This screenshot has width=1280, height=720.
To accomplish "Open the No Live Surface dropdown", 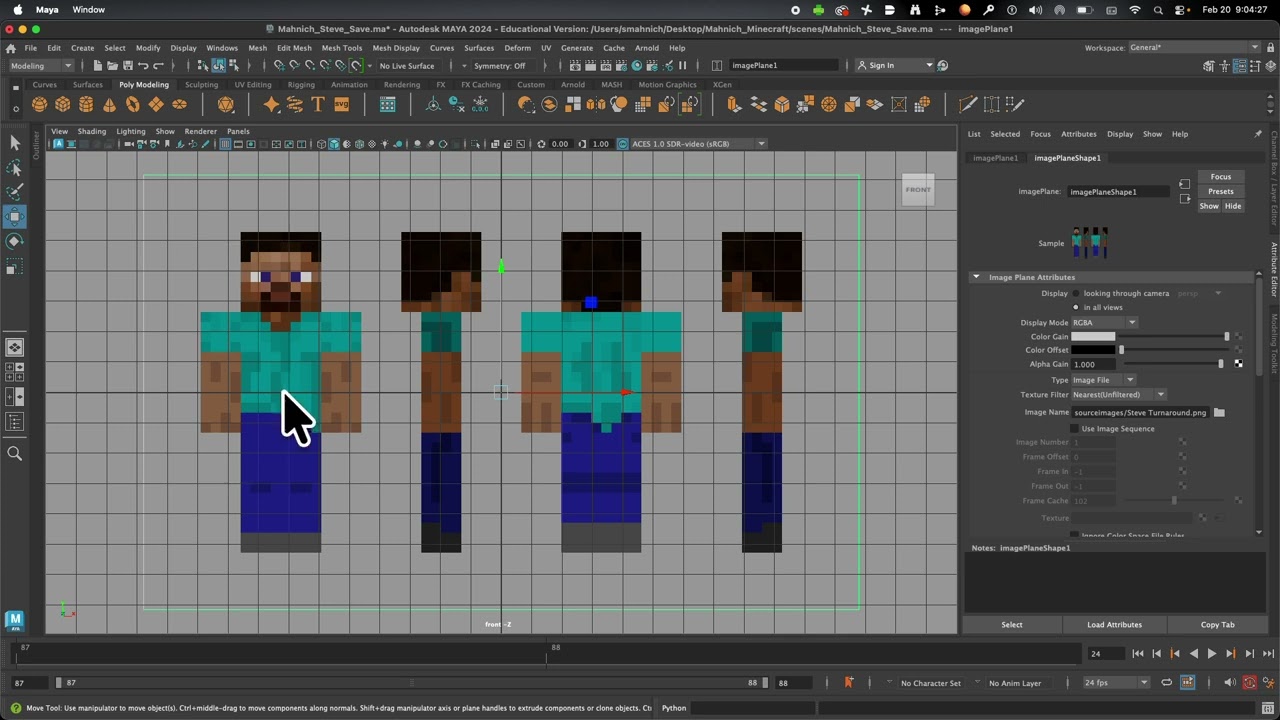I will click(407, 65).
